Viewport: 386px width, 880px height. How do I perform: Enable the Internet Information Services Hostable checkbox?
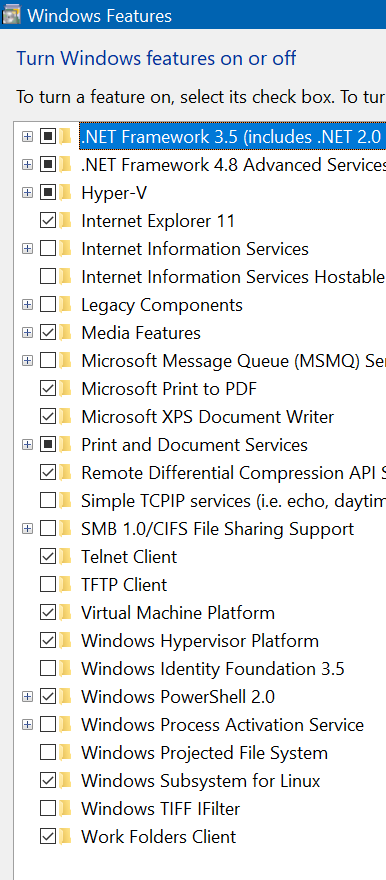point(48,277)
